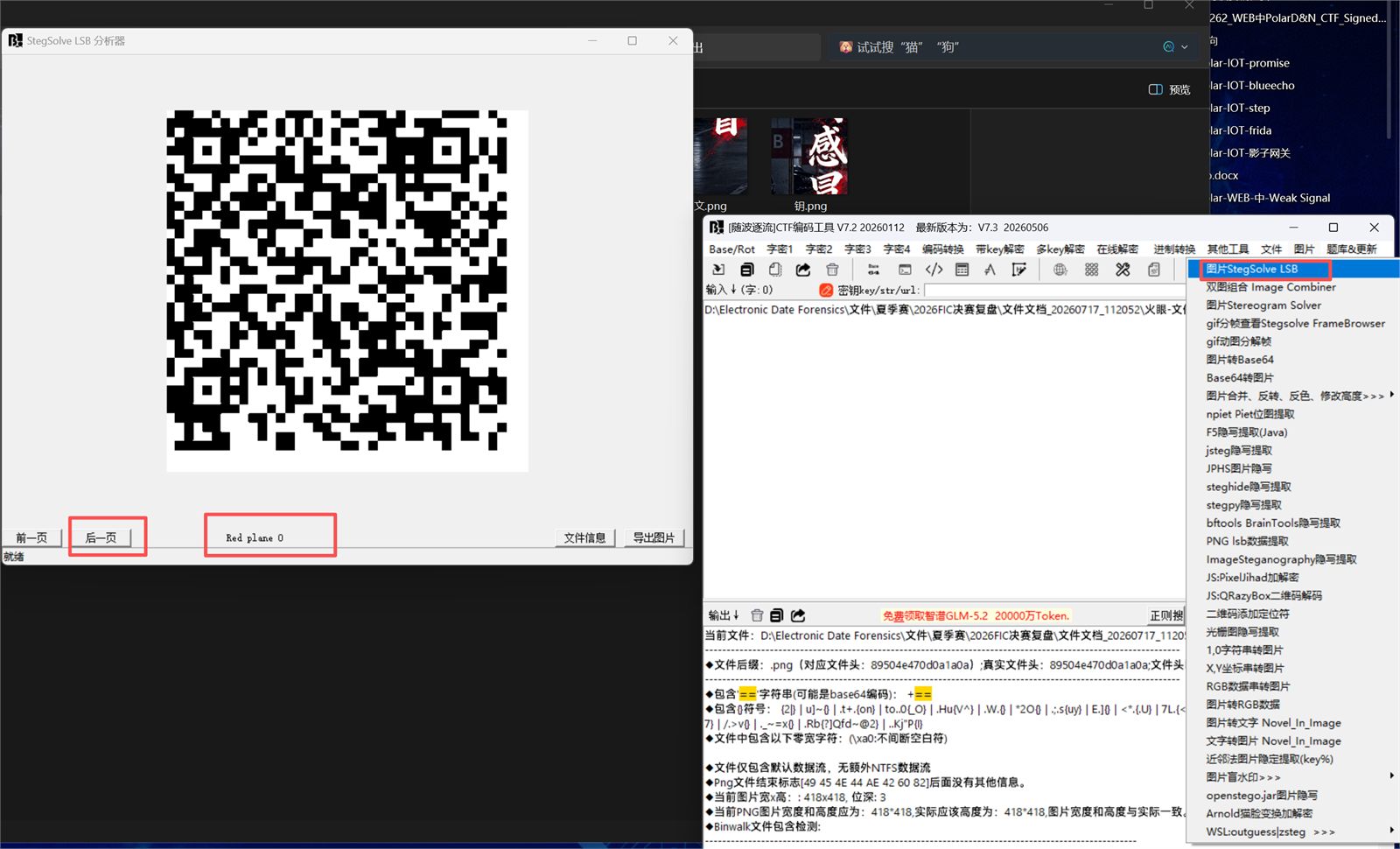Image resolution: width=1400 pixels, height=849 pixels.
Task: Open the 题库&更新 menu
Action: pos(1351,249)
